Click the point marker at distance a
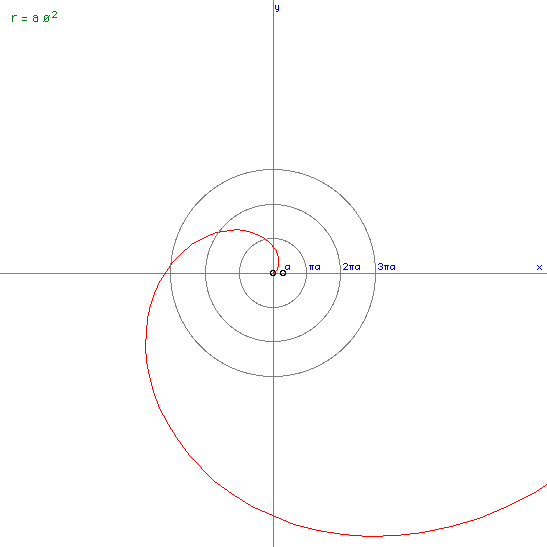 coord(283,273)
